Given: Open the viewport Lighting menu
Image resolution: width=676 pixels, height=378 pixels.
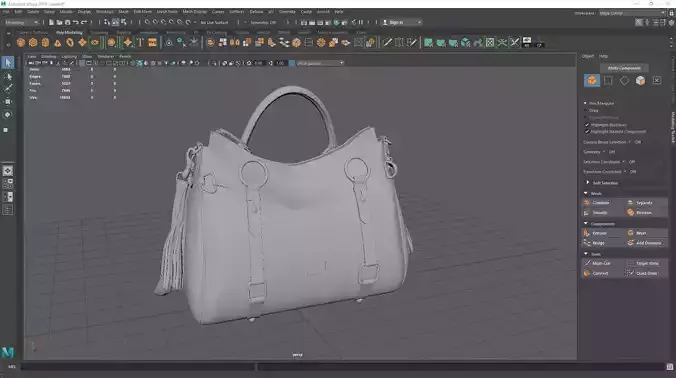Looking at the screenshot, I should (69, 56).
